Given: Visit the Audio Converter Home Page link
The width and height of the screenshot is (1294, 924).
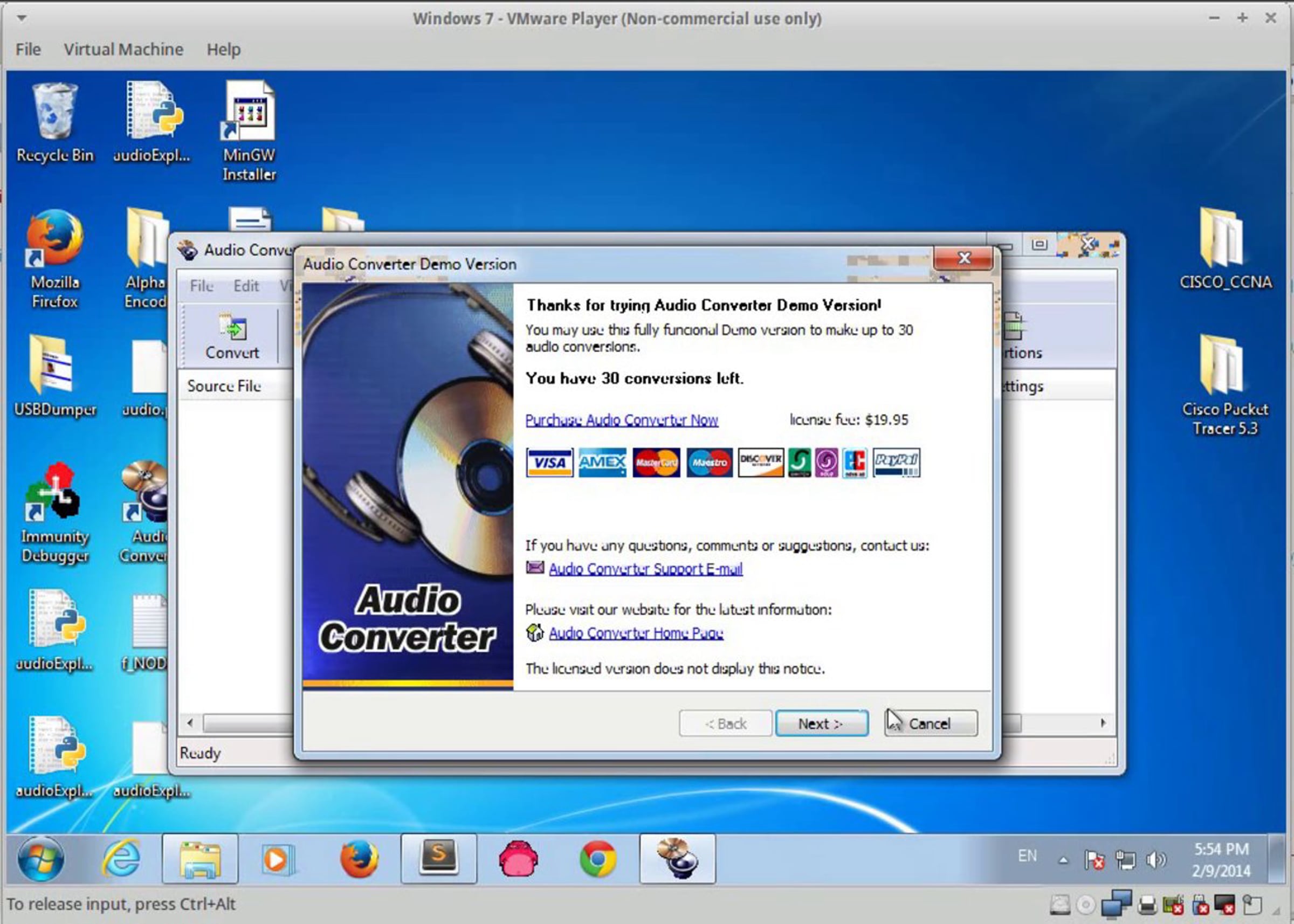Looking at the screenshot, I should 636,633.
